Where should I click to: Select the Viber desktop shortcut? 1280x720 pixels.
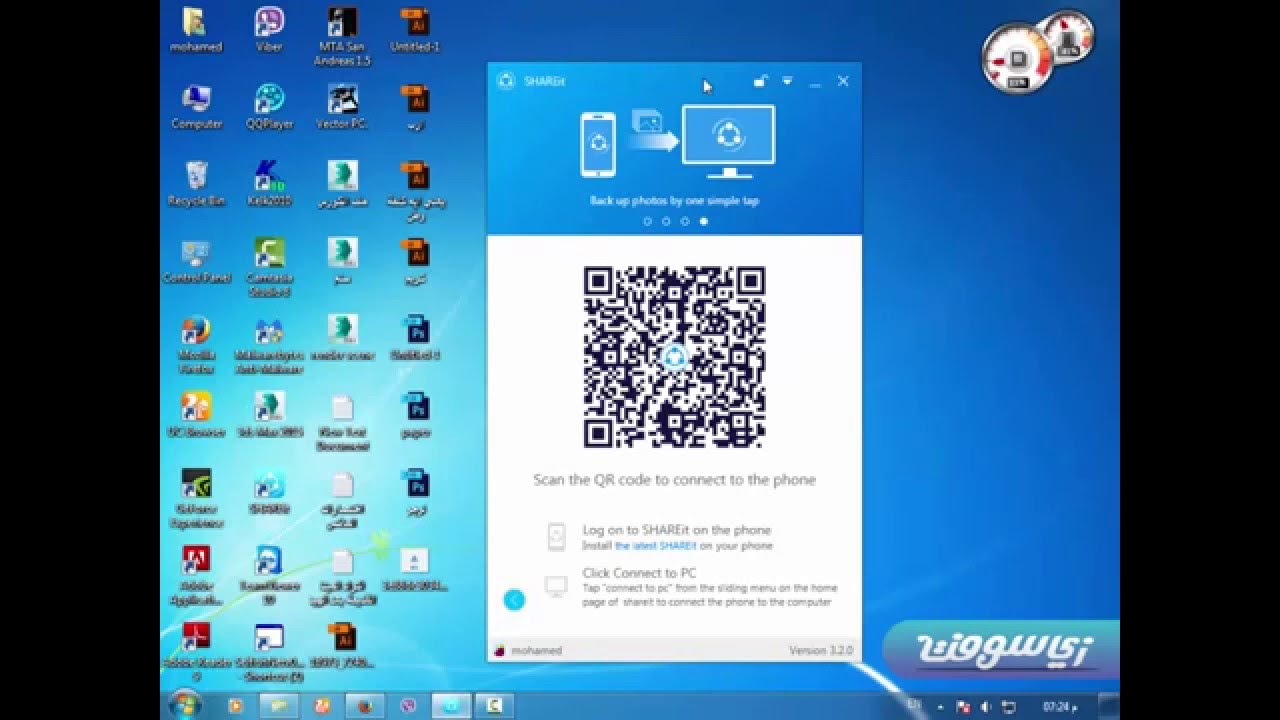[x=269, y=30]
